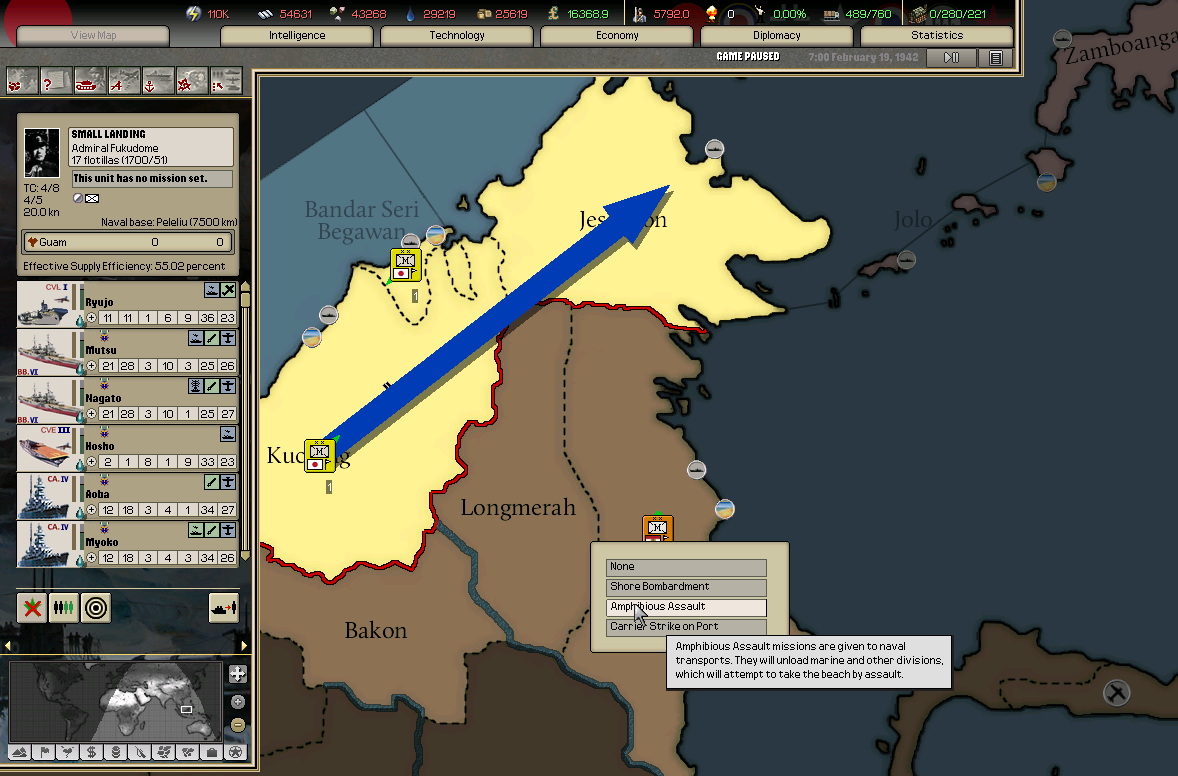Open the air units plane icon
The width and height of the screenshot is (1178, 776).
point(124,80)
